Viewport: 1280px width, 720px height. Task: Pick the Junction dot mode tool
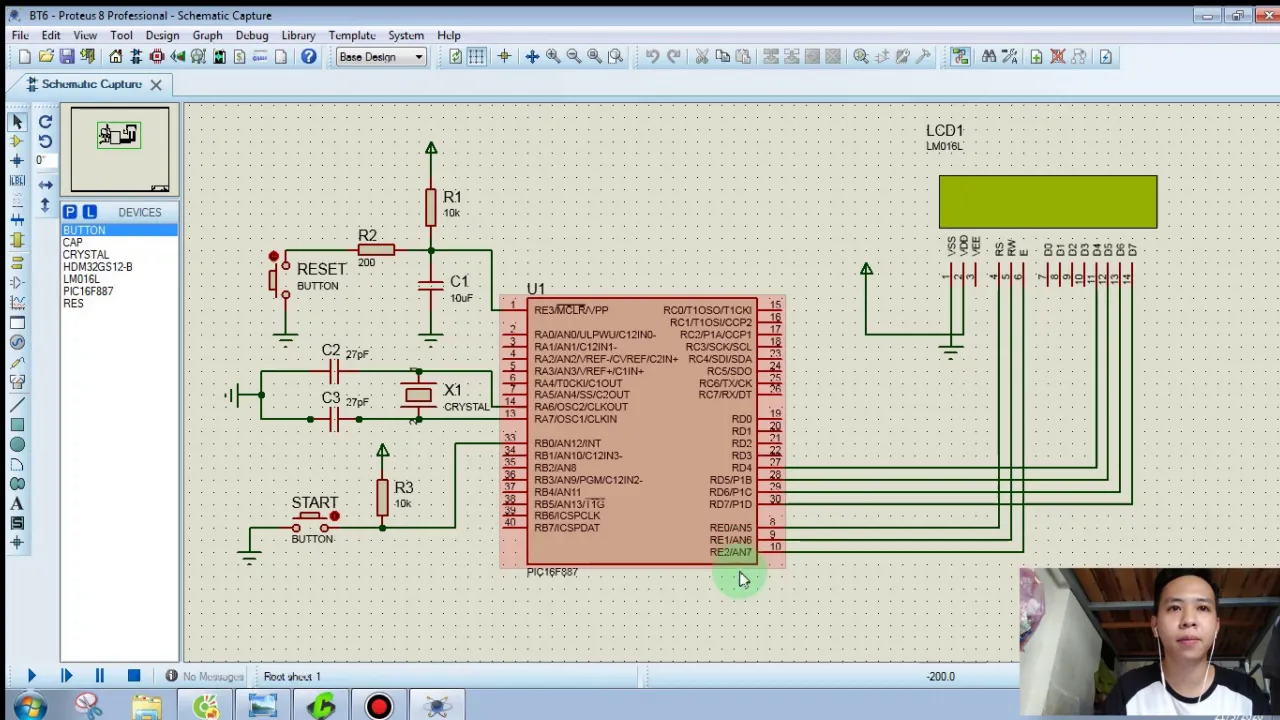click(x=17, y=161)
